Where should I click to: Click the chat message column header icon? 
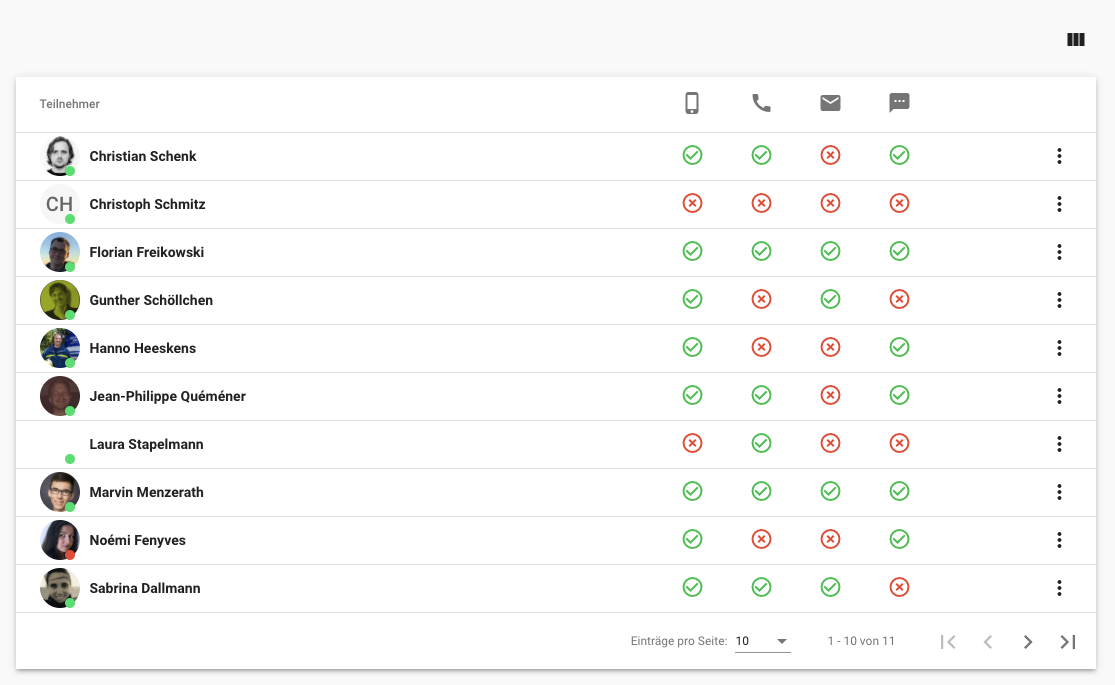tap(899, 103)
